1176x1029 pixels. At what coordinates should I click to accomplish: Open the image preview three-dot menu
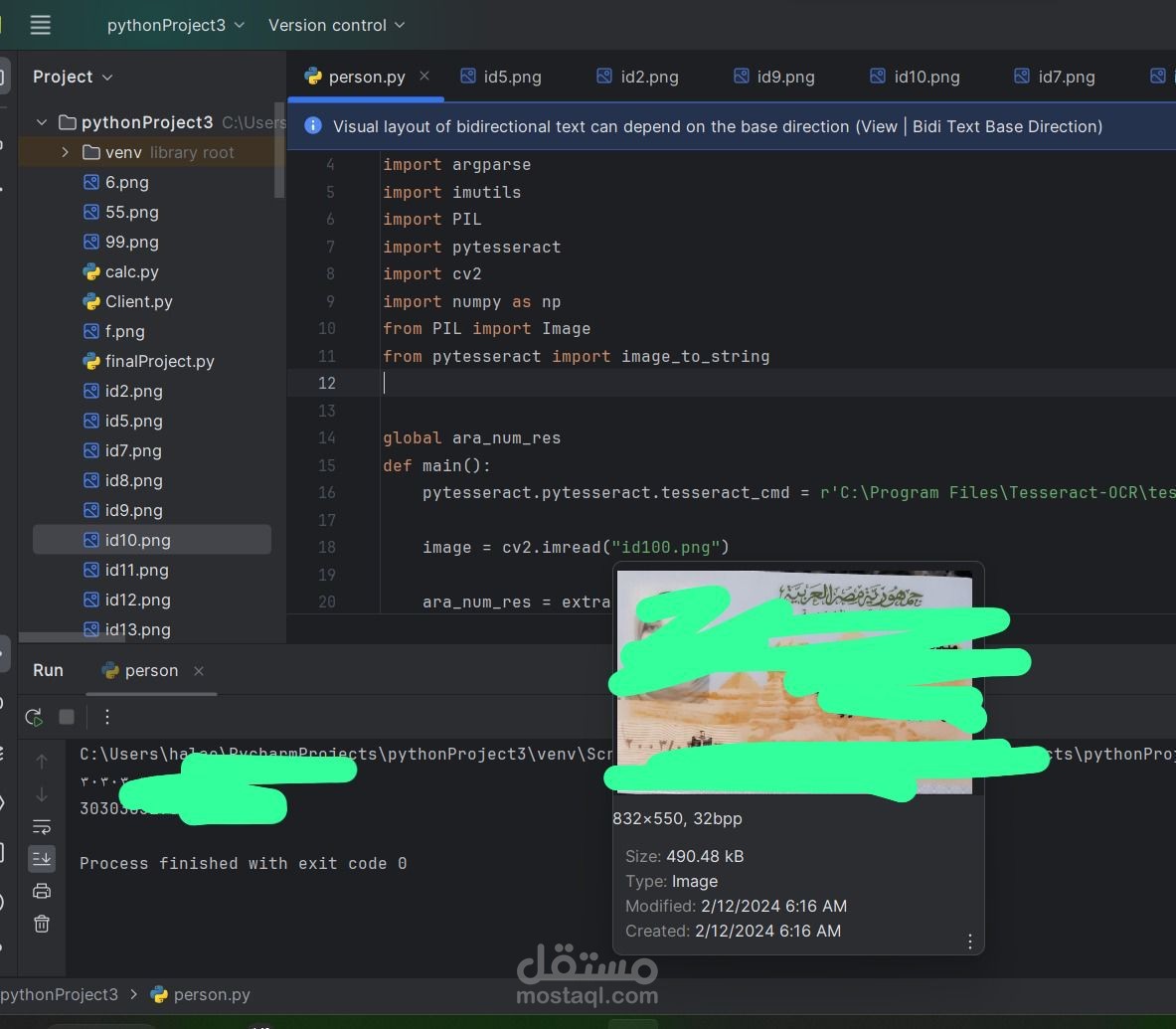point(969,941)
